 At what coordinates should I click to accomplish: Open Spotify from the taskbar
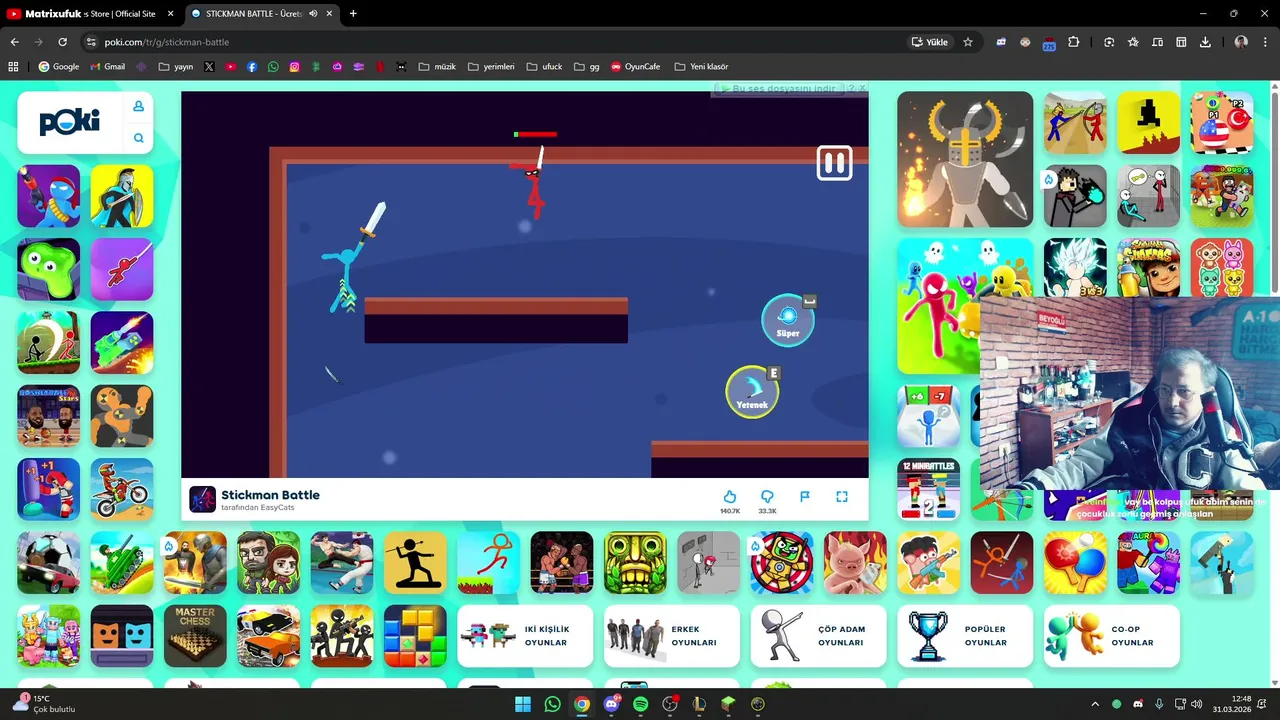641,704
